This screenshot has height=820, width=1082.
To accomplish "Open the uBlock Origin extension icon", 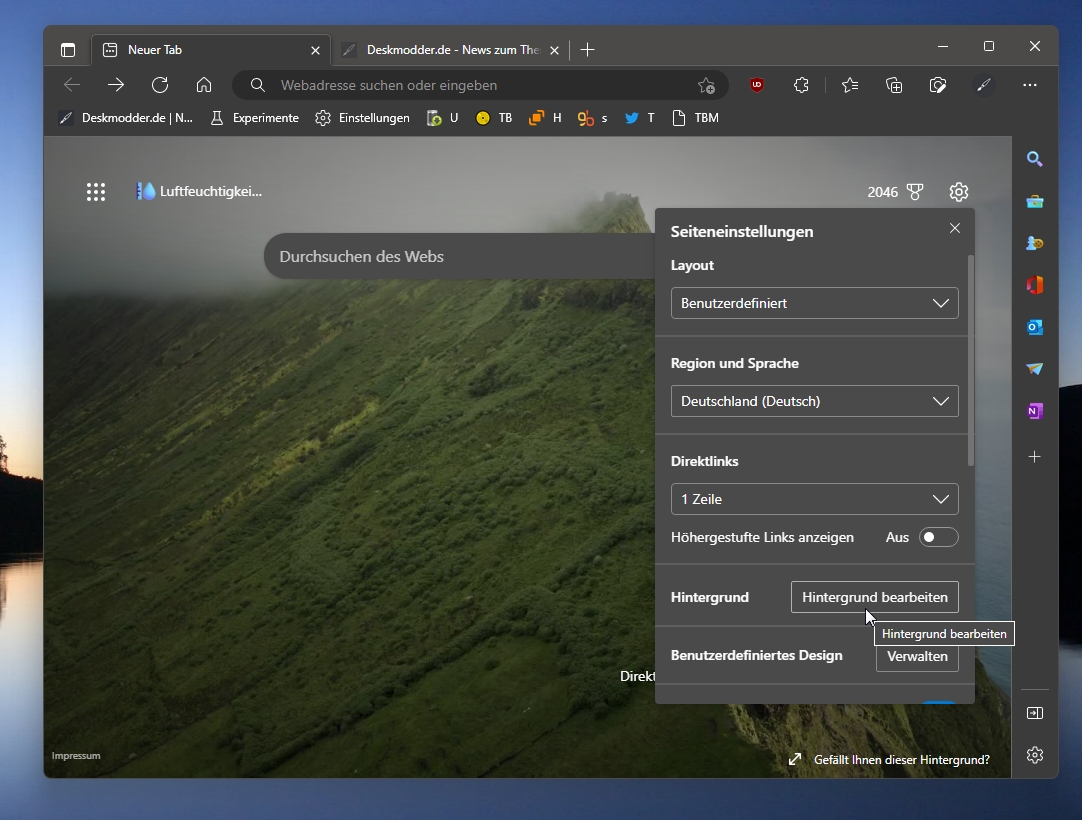I will point(757,85).
